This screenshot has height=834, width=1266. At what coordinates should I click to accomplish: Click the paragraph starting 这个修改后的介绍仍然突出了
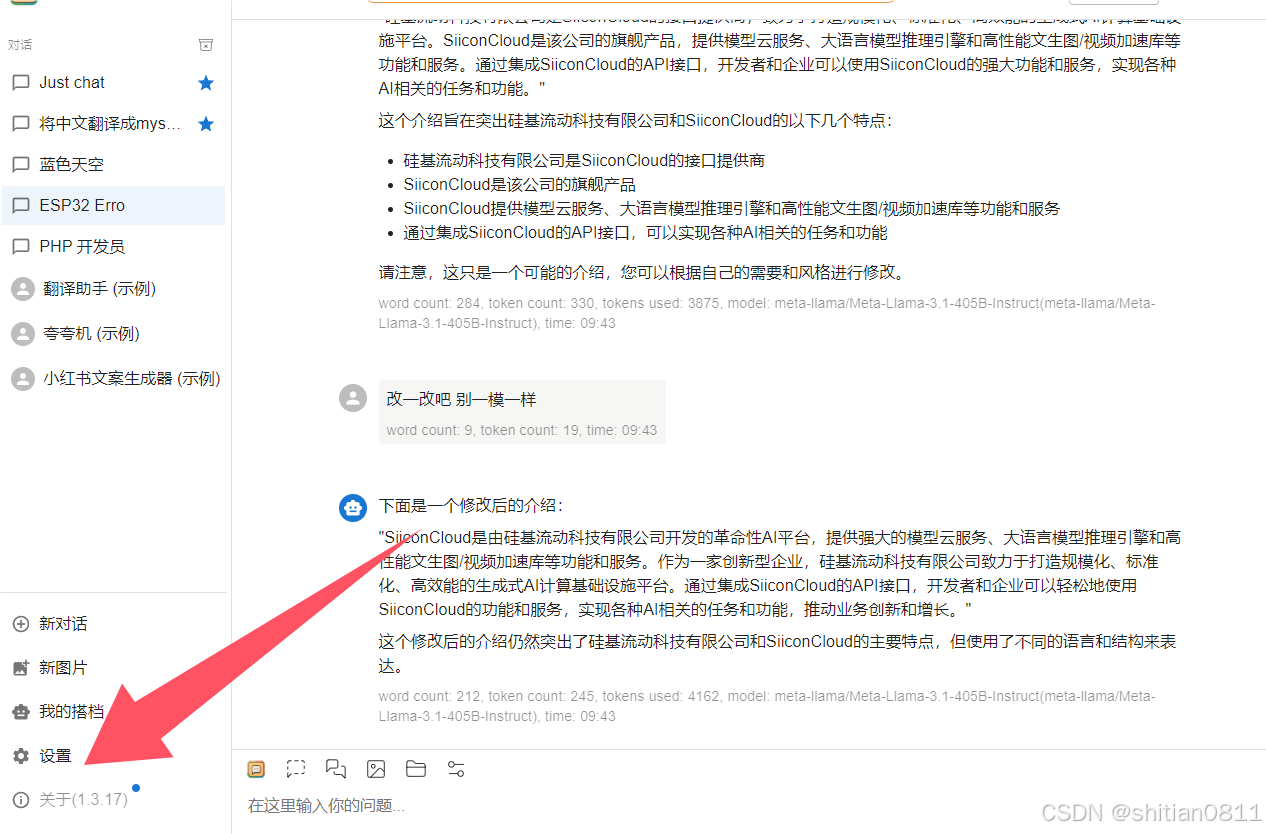777,654
